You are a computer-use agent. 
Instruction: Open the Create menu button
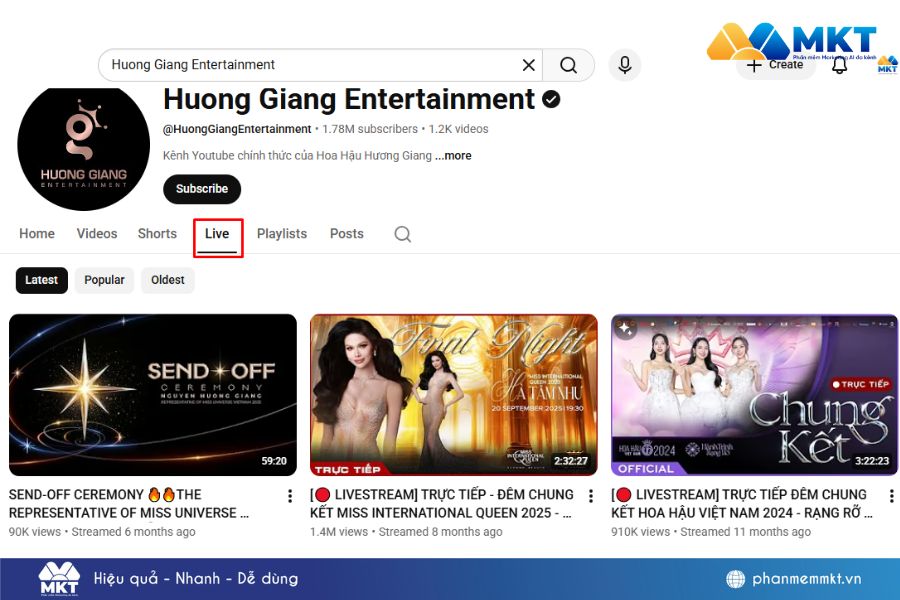click(x=775, y=65)
